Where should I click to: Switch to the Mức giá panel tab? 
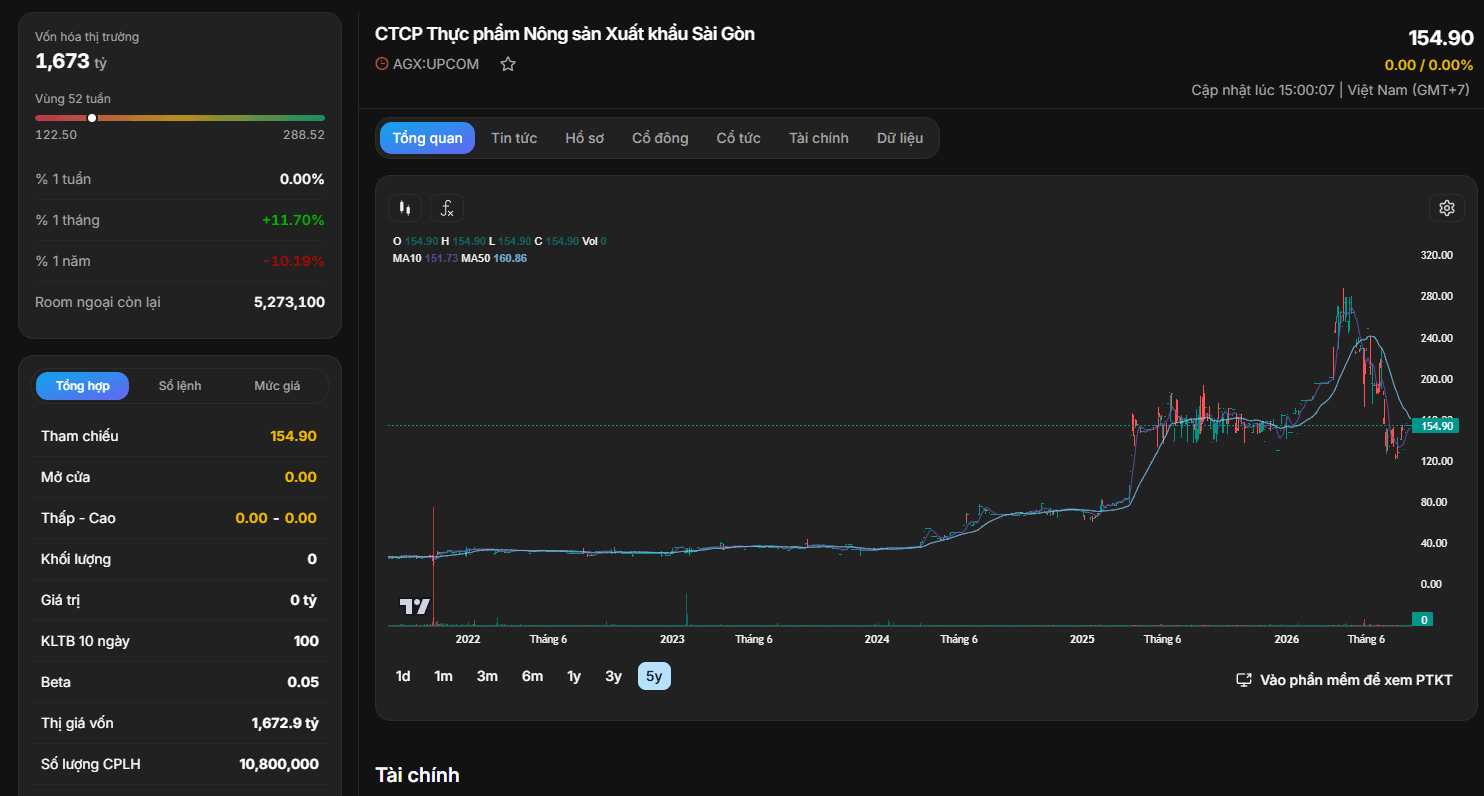277,386
